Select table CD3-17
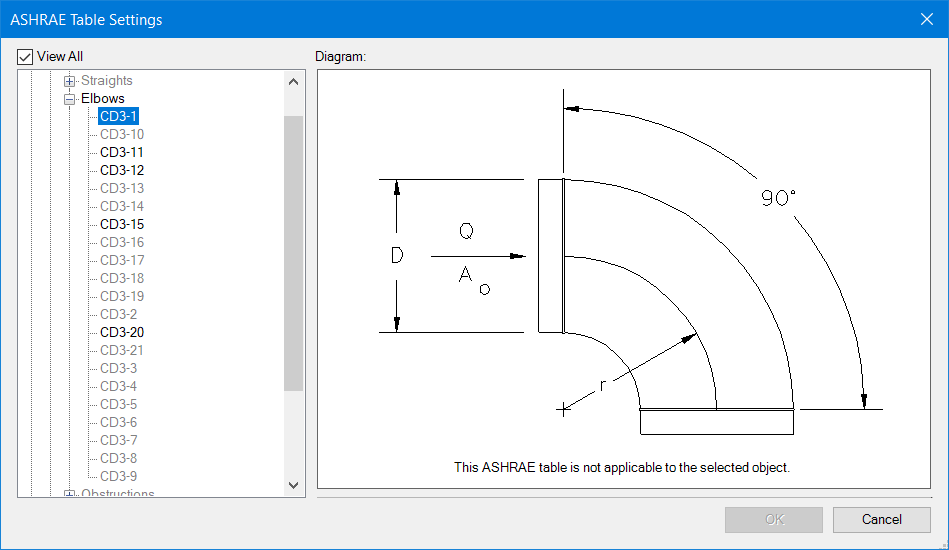Screen dimensions: 949x550 122,260
